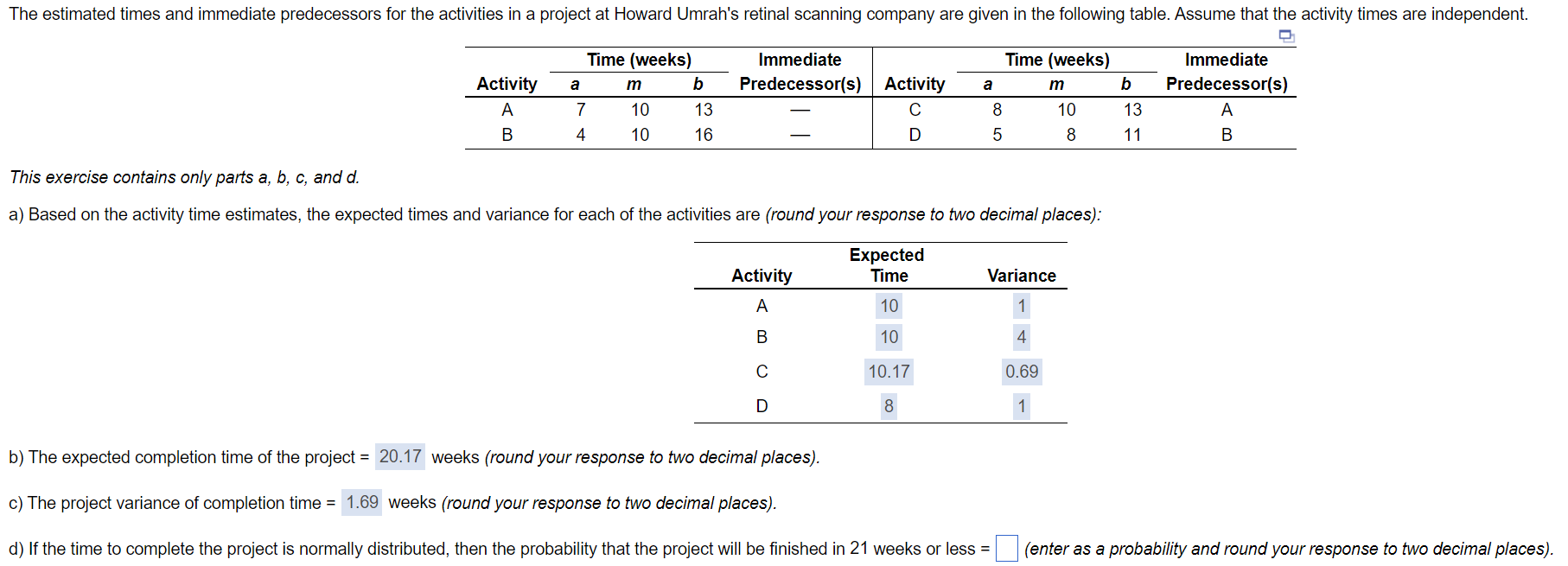Click the left 'Immediate Predecessor(s)' header
This screenshot has height=566, width=1568.
(x=800, y=72)
